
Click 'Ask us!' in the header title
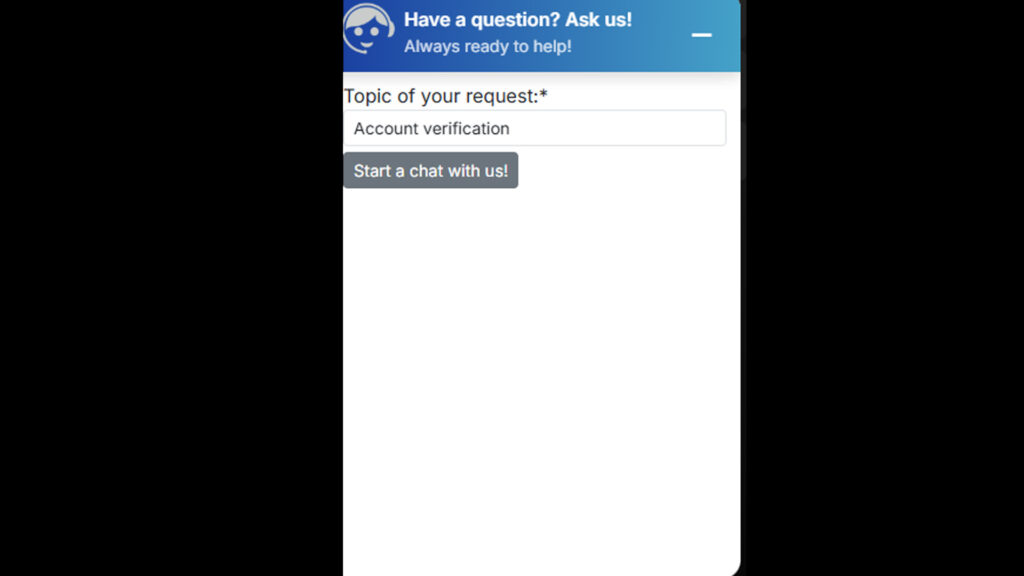(x=598, y=20)
